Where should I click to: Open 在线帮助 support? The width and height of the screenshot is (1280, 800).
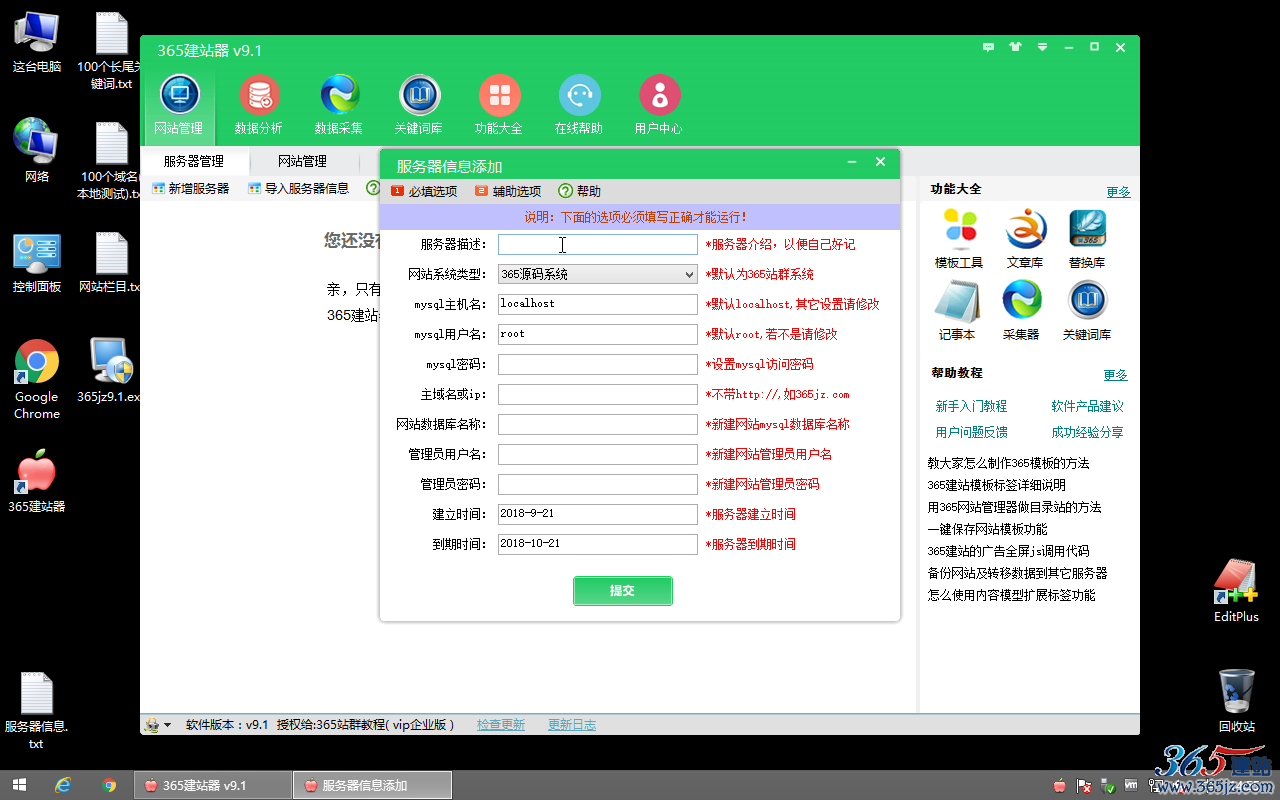coord(579,105)
